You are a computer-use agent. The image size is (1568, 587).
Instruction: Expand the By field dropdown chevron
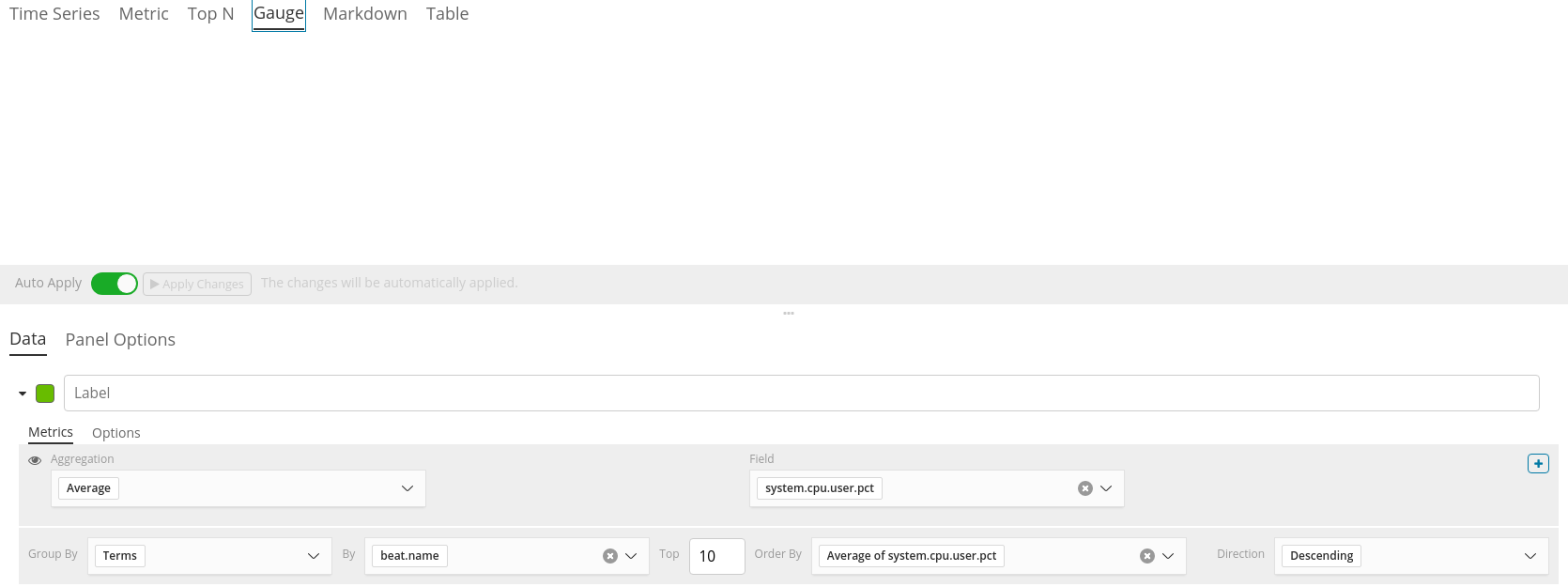tap(631, 556)
